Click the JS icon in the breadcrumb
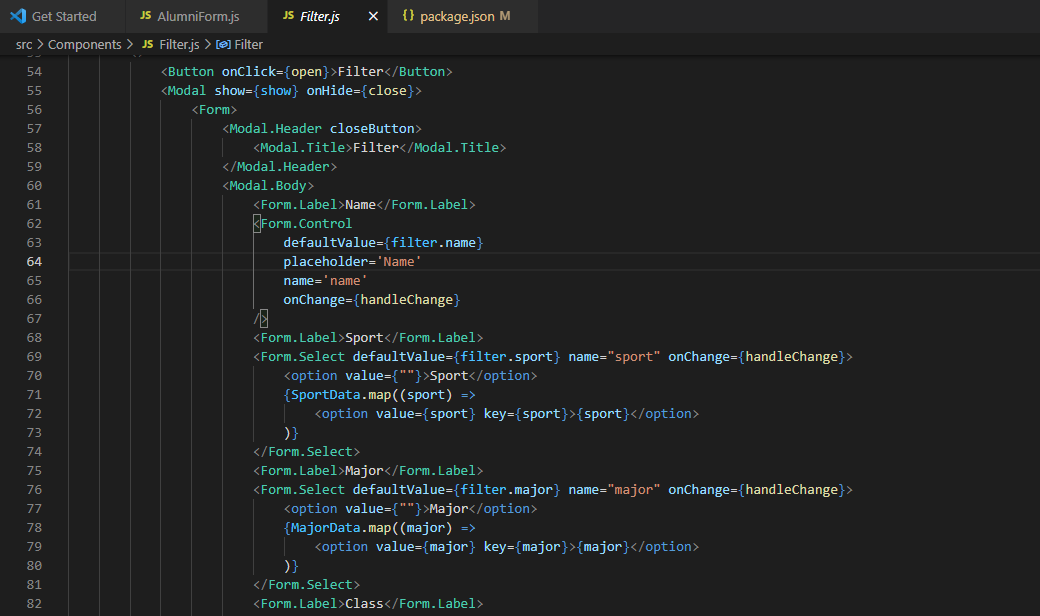The width and height of the screenshot is (1040, 616). tap(148, 44)
